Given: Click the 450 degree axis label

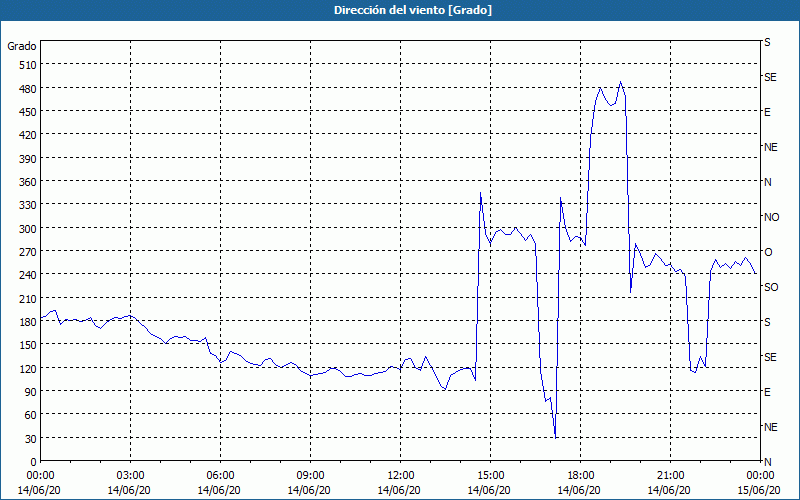Looking at the screenshot, I should (x=28, y=112).
